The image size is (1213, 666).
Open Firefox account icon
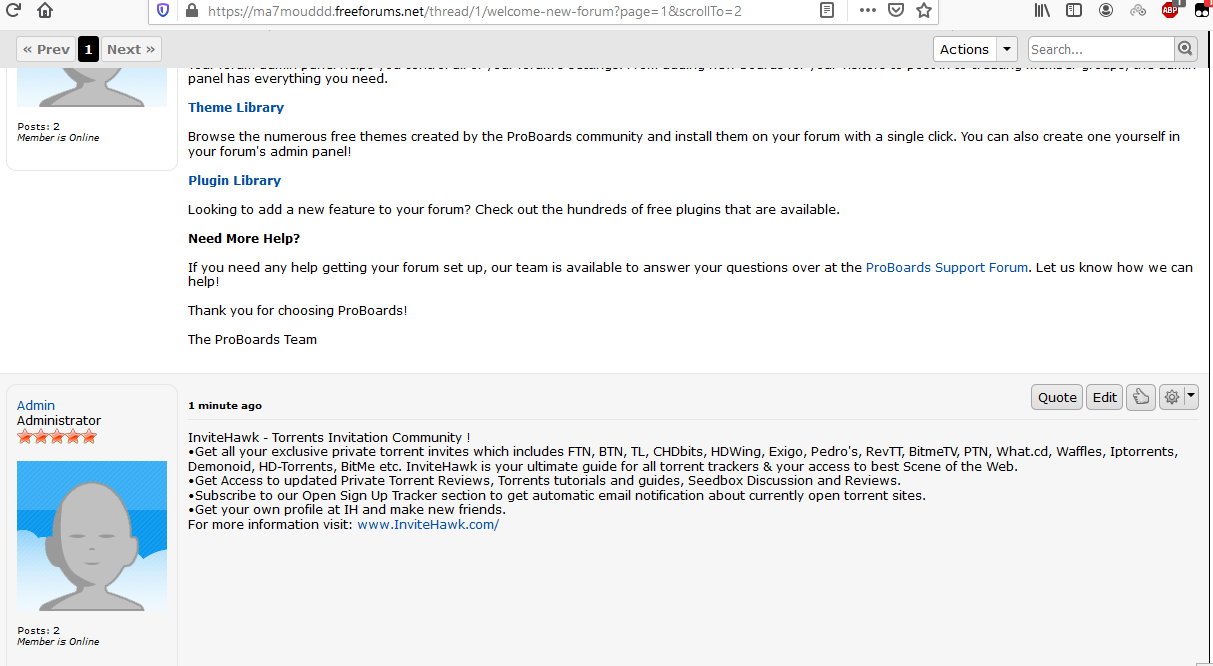coord(1106,10)
